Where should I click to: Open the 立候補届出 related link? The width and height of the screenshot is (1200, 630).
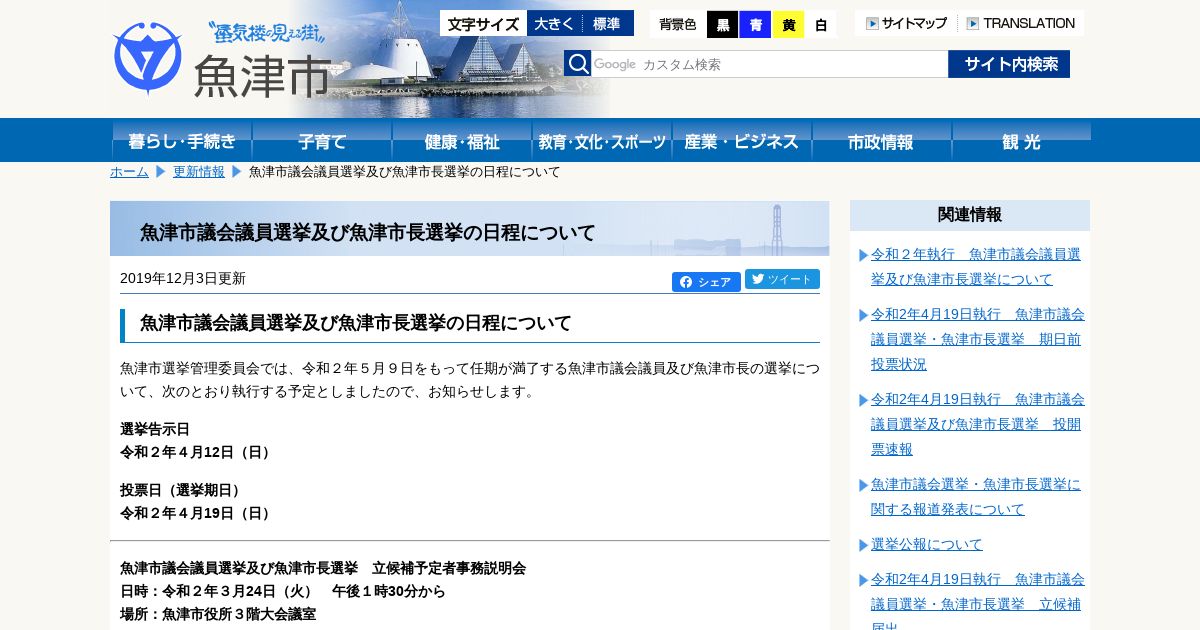pos(977,602)
